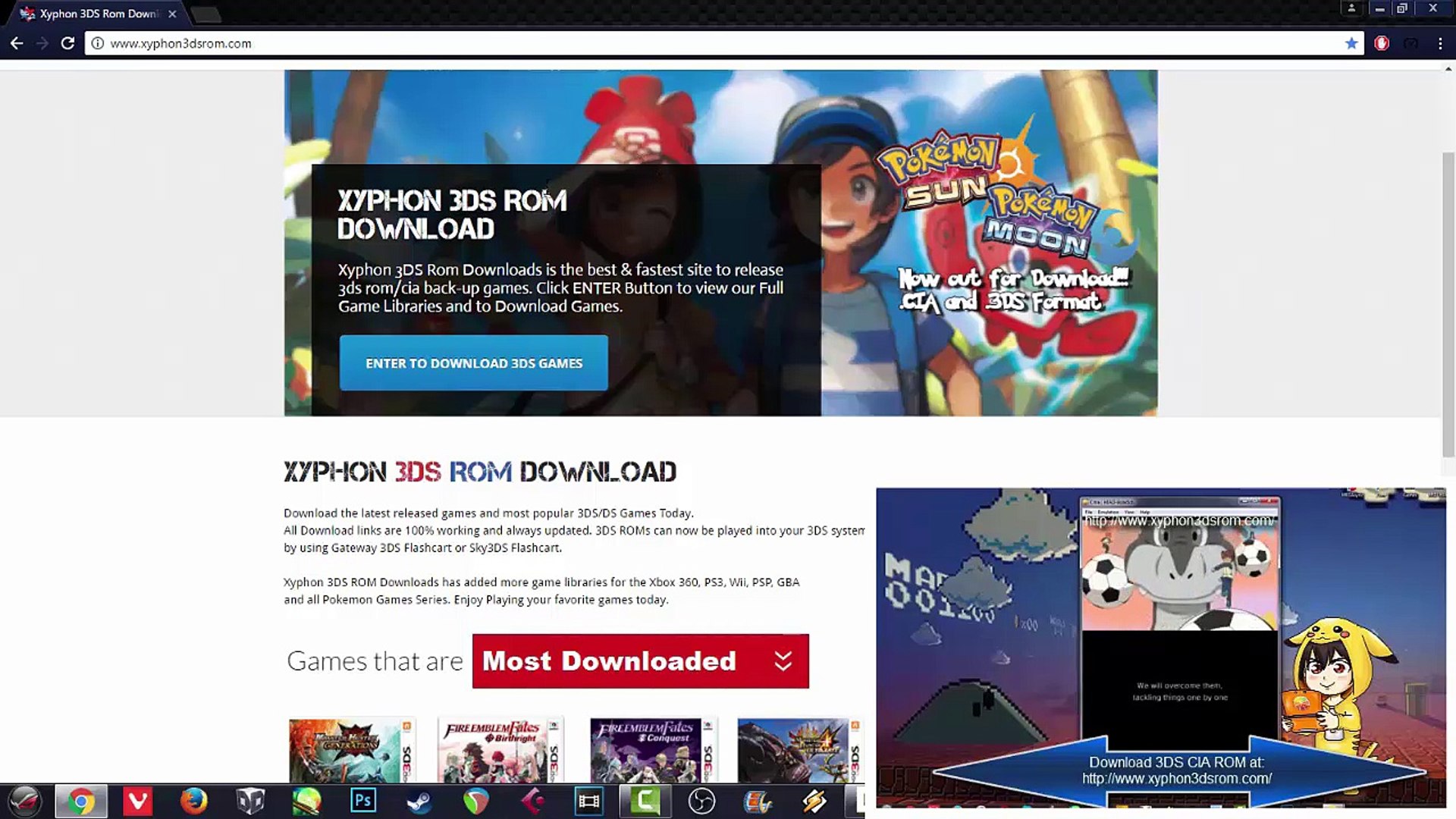Open the green paint app in taskbar
Viewport: 1456px width, 819px height.
point(307,801)
